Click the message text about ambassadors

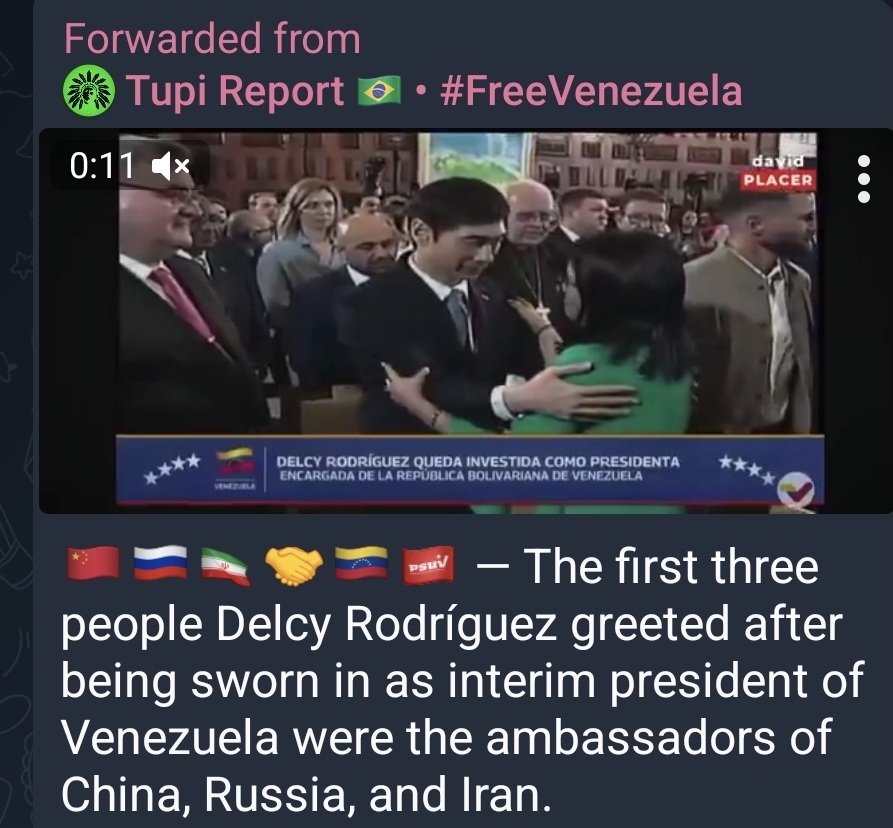pyautogui.click(x=462, y=680)
